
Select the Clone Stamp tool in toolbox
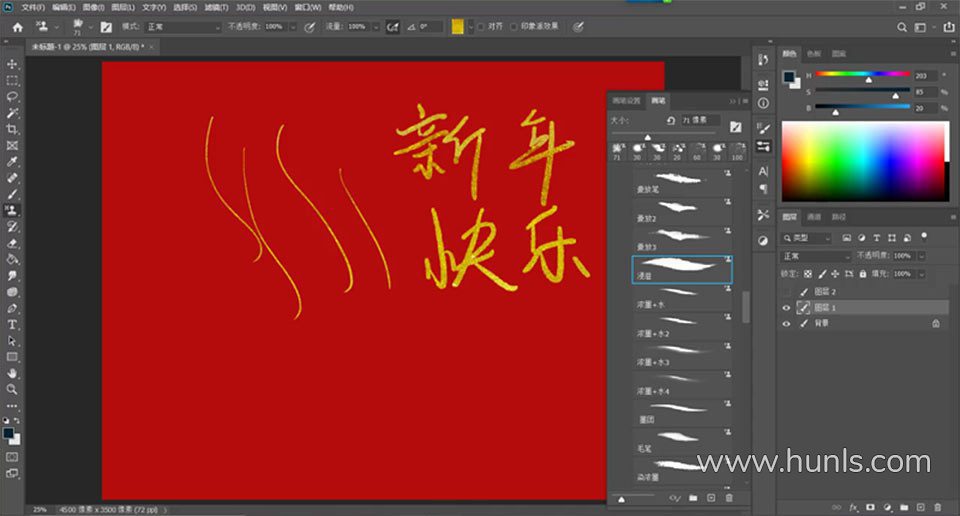pos(12,210)
